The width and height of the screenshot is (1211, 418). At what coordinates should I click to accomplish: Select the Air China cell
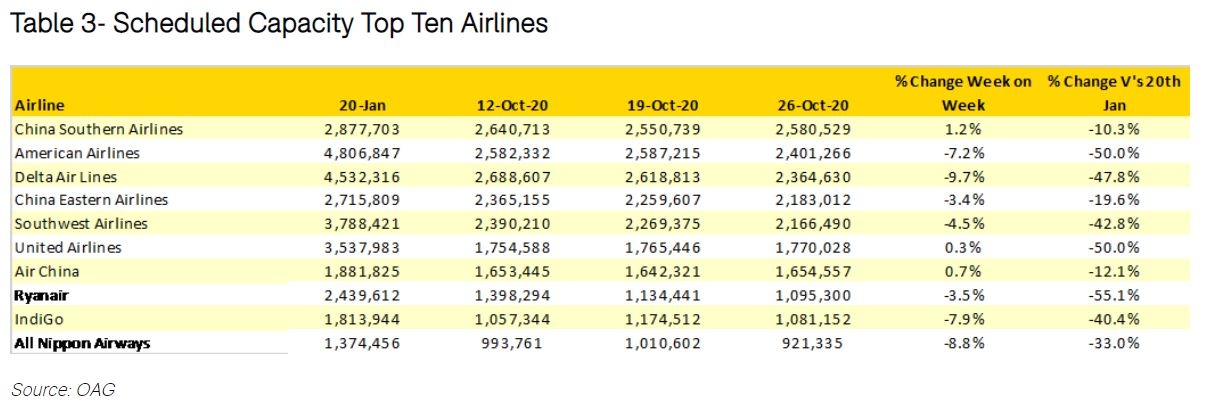tap(47, 272)
